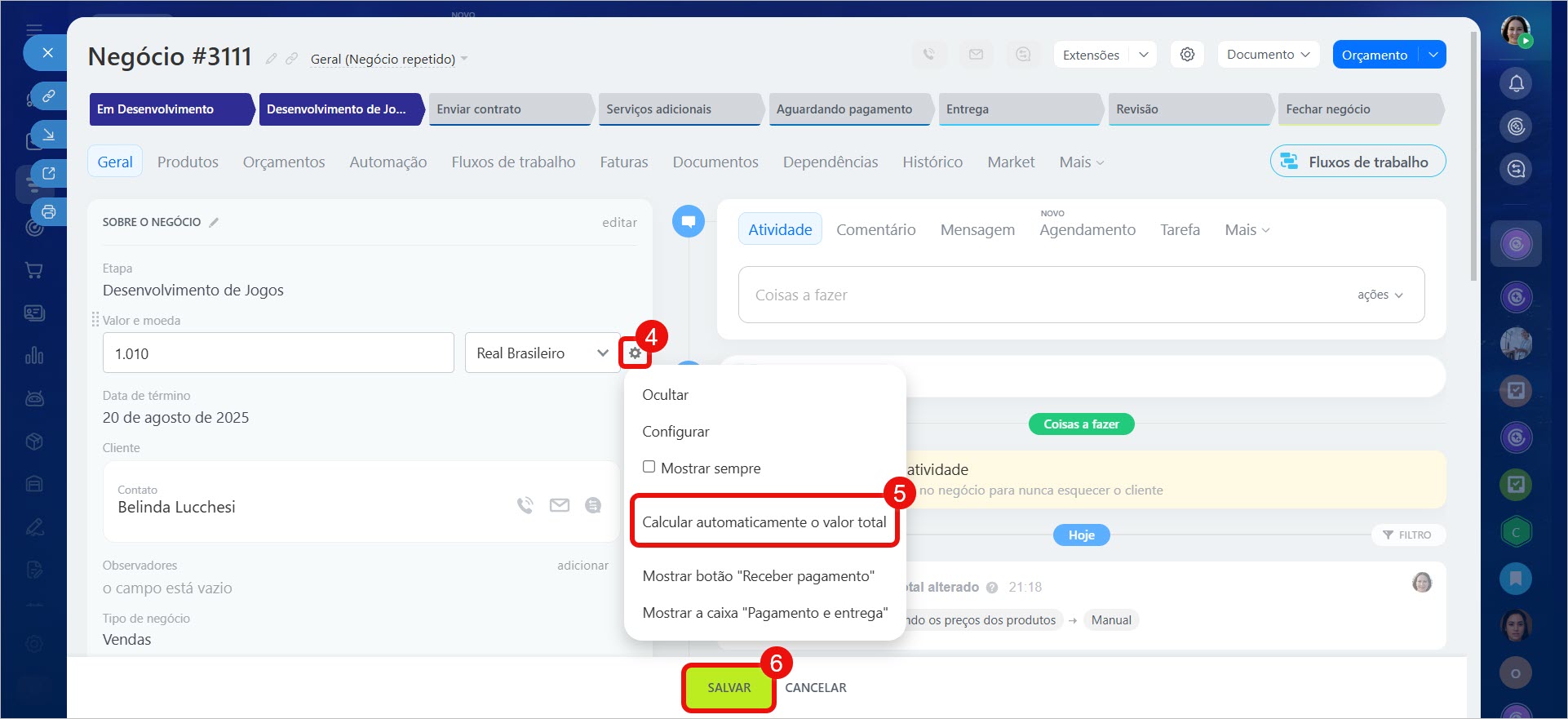Click the chat icon for contact Belinda Lucchesi

click(593, 506)
